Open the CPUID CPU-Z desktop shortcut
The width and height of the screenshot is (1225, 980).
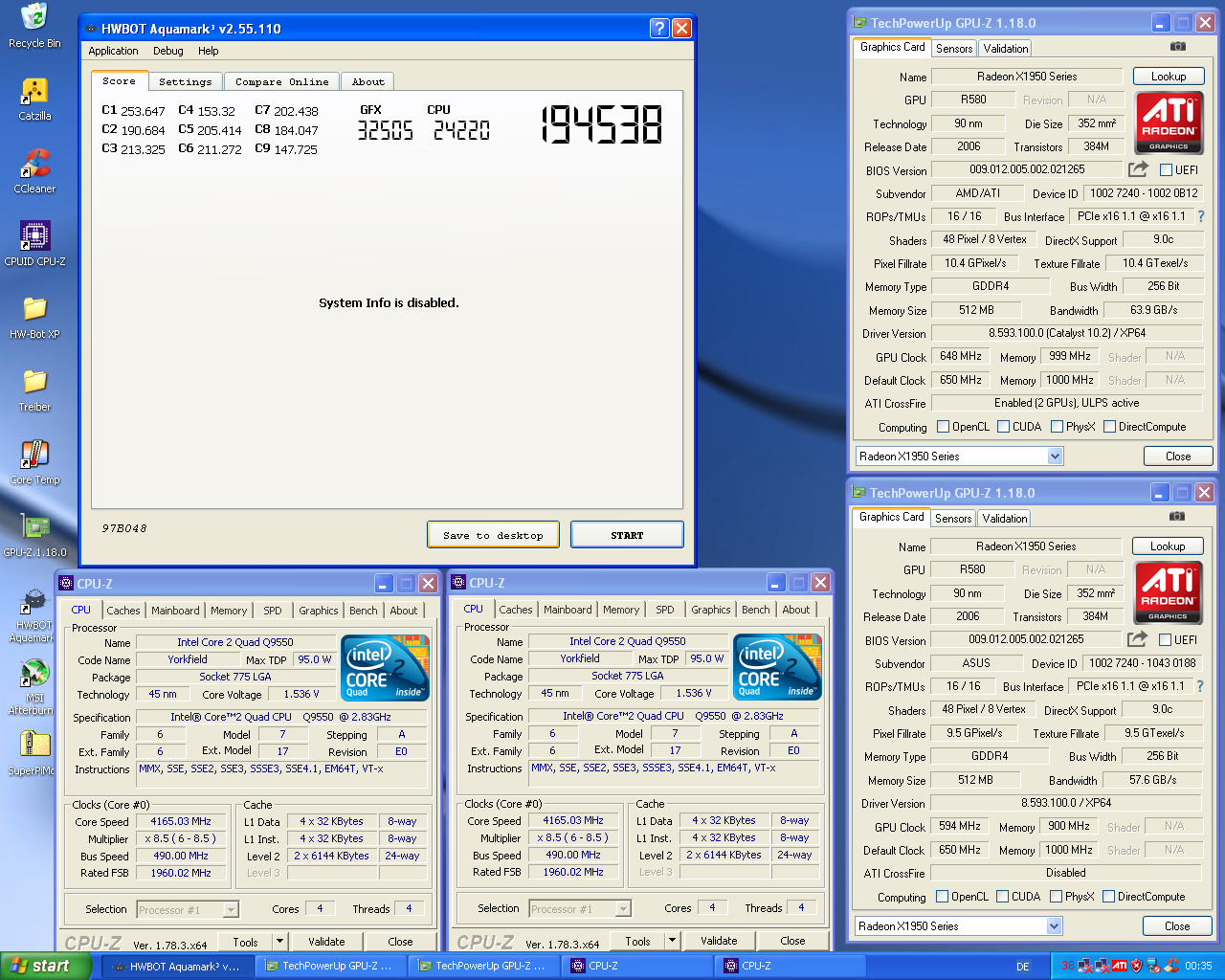(34, 244)
